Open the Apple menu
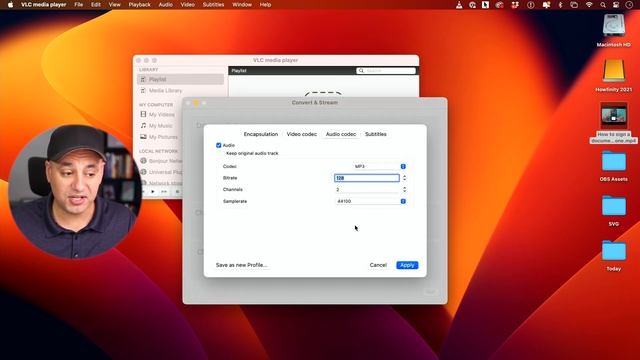Screen dimensions: 640x360 [x=11, y=5]
